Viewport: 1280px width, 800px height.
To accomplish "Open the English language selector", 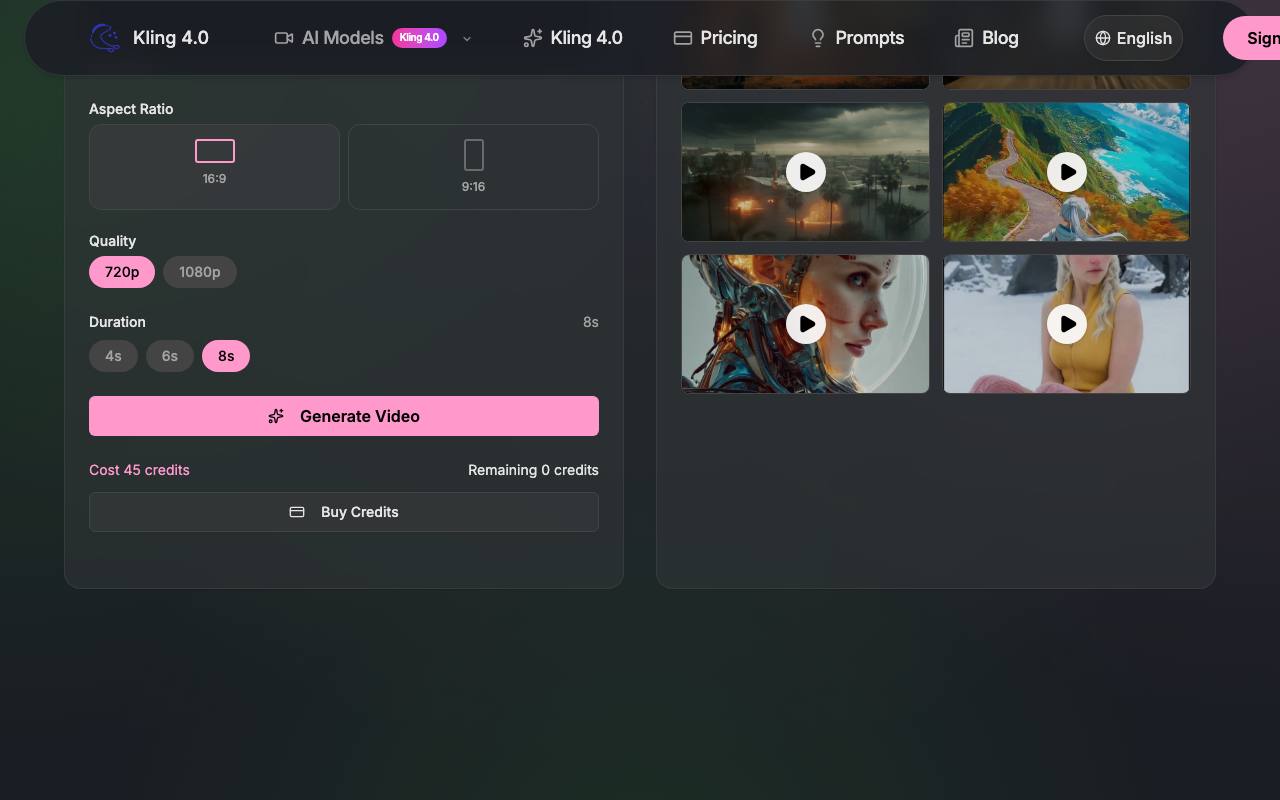I will tap(1133, 38).
